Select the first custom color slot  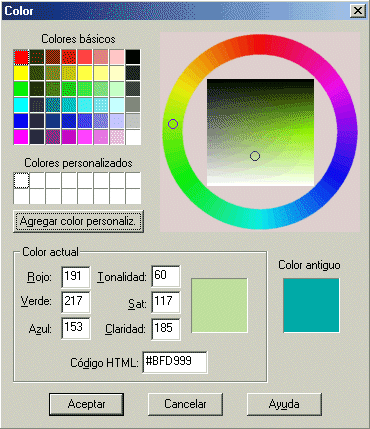(21, 180)
